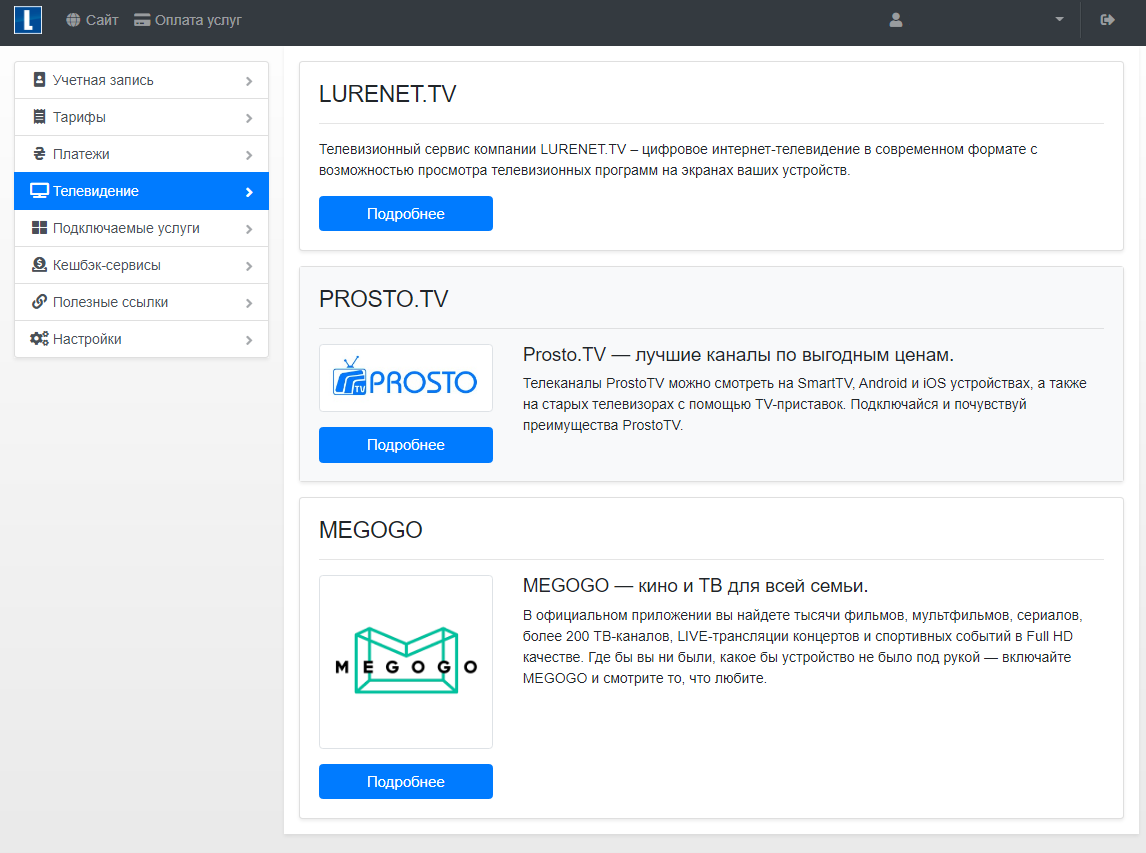Click the 'MEGOGO — кино и ТВ' subtitle
The height and width of the screenshot is (853, 1146).
pos(695,585)
